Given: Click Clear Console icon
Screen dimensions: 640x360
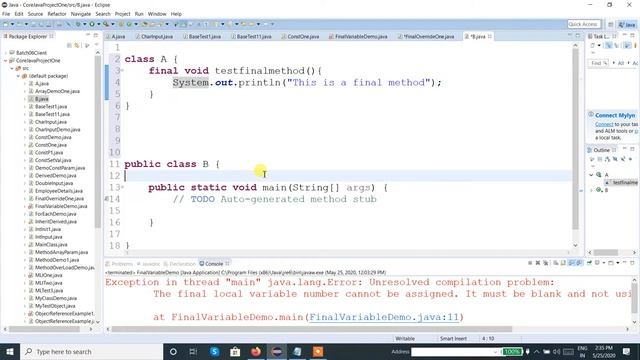Looking at the screenshot, I should (556, 263).
